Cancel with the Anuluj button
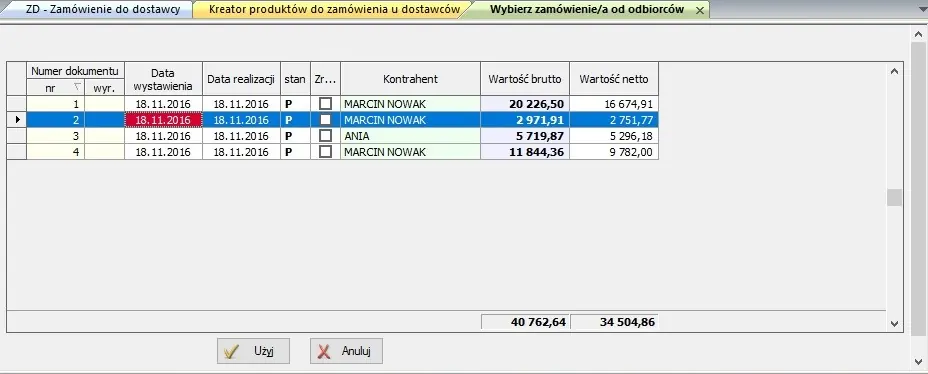 pos(346,351)
